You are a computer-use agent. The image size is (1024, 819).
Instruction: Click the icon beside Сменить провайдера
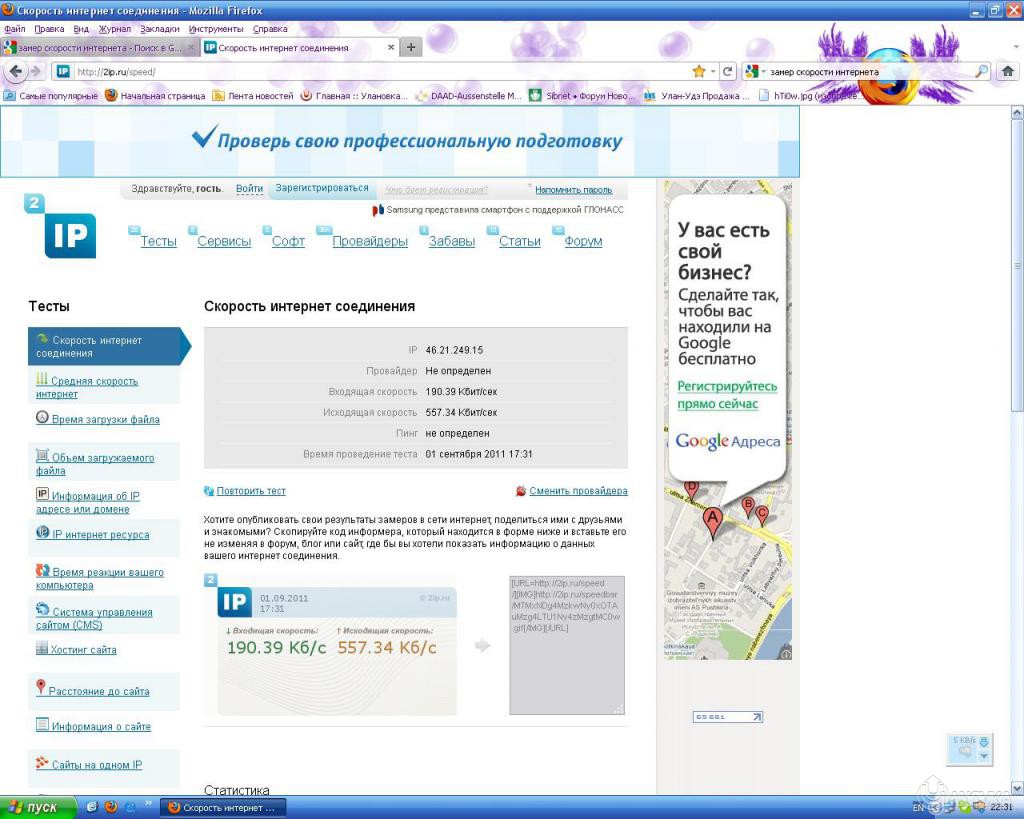522,491
